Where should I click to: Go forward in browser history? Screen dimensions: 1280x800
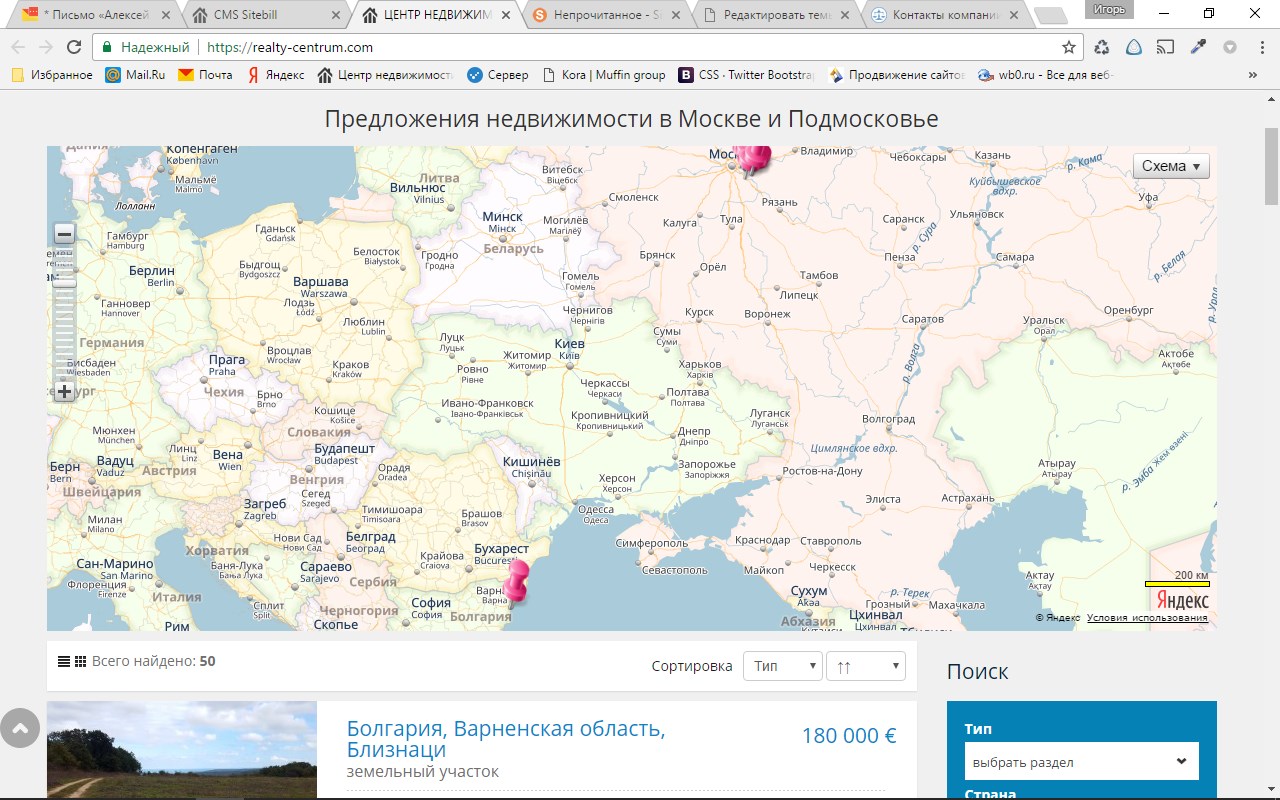[x=46, y=47]
